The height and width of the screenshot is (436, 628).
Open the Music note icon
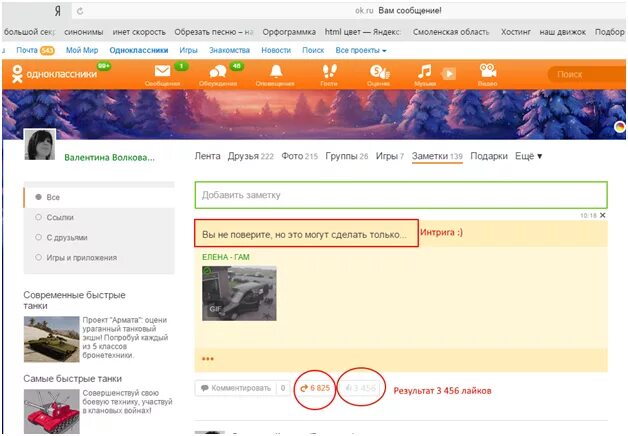(424, 72)
